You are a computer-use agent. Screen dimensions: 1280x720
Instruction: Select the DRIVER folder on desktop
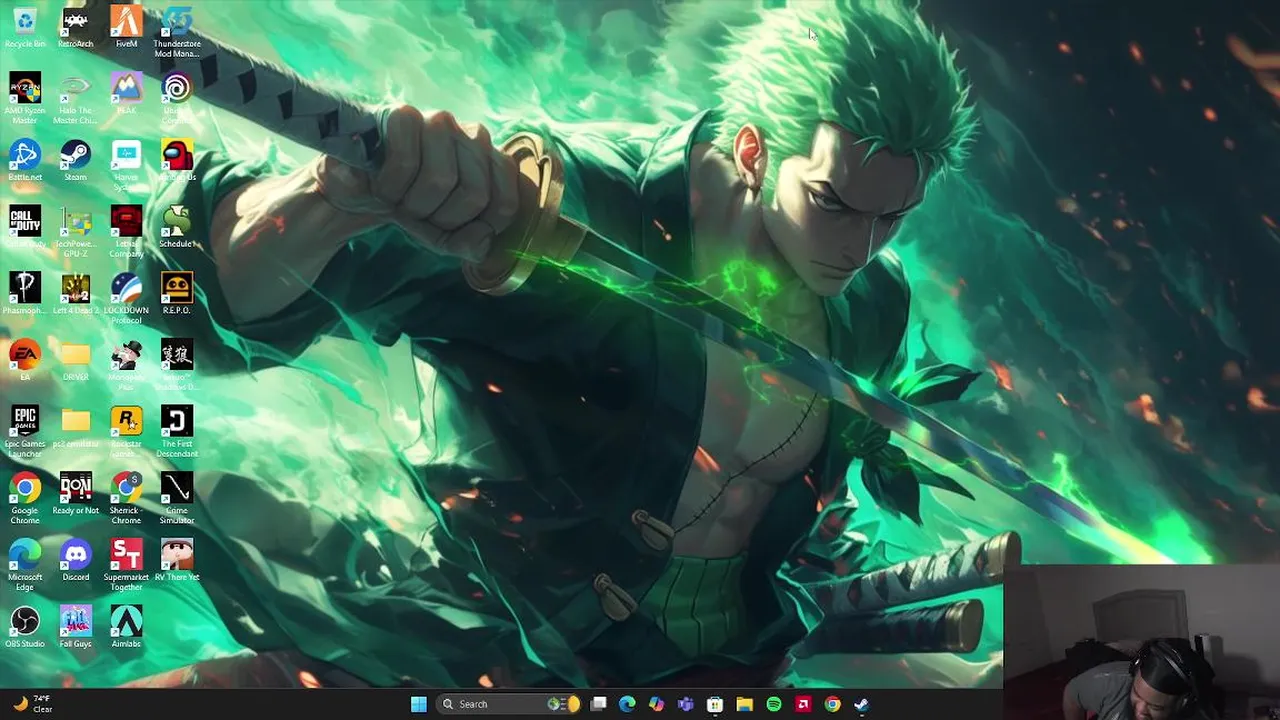[x=75, y=360]
